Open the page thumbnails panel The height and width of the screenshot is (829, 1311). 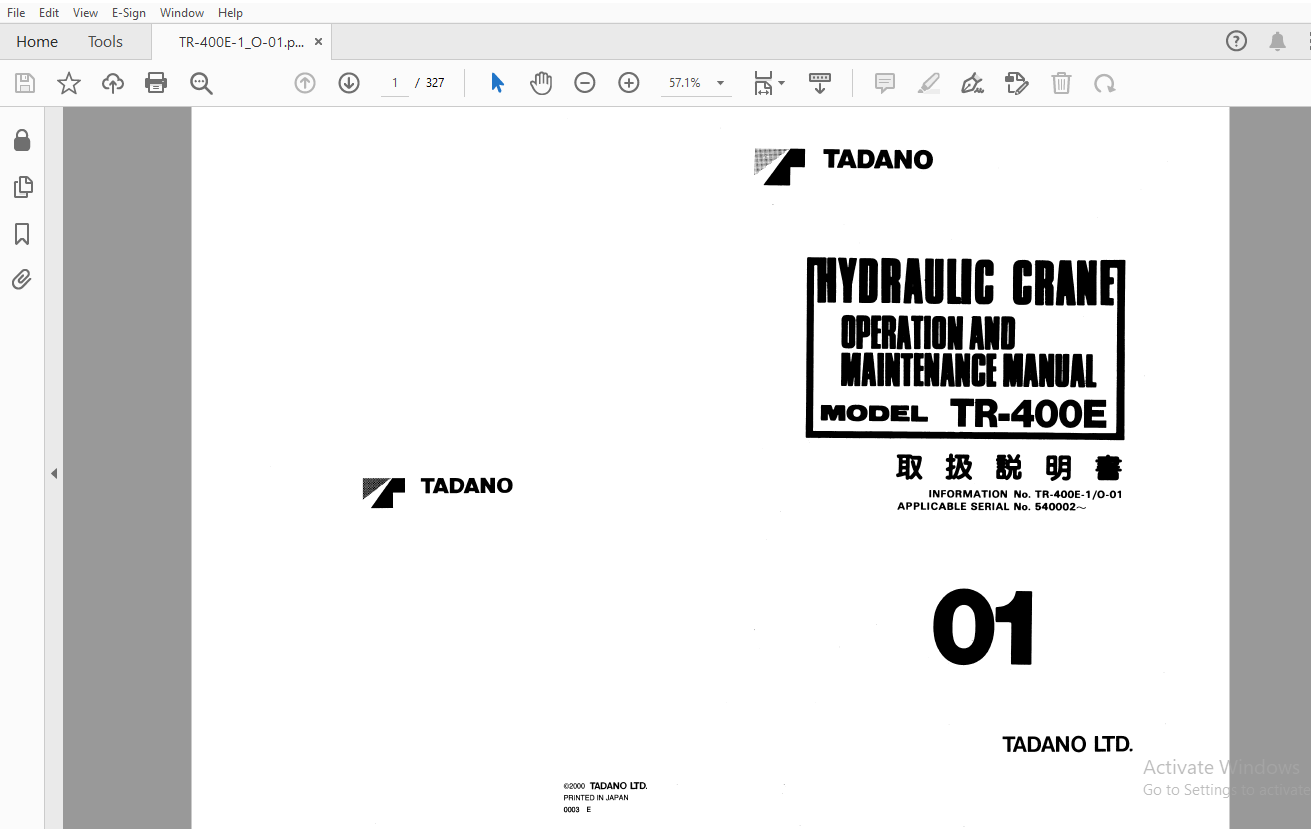pos(22,187)
